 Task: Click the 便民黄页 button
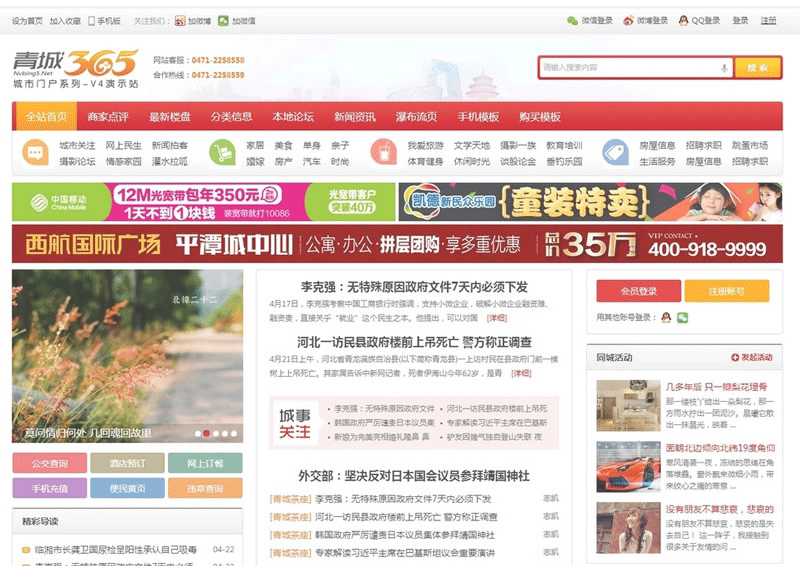pos(128,488)
